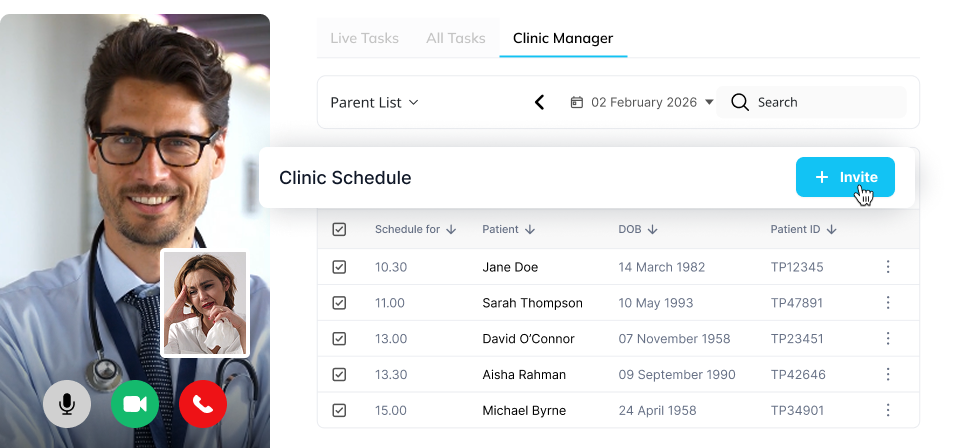Uncheck the 13.30 Aisha Rahman appointment
The width and height of the screenshot is (955, 448).
(x=339, y=375)
